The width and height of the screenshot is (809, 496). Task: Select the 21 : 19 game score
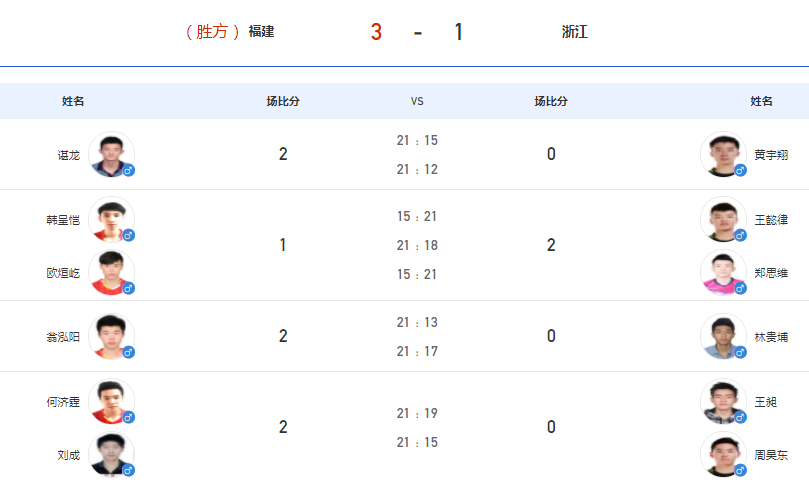pyautogui.click(x=417, y=413)
